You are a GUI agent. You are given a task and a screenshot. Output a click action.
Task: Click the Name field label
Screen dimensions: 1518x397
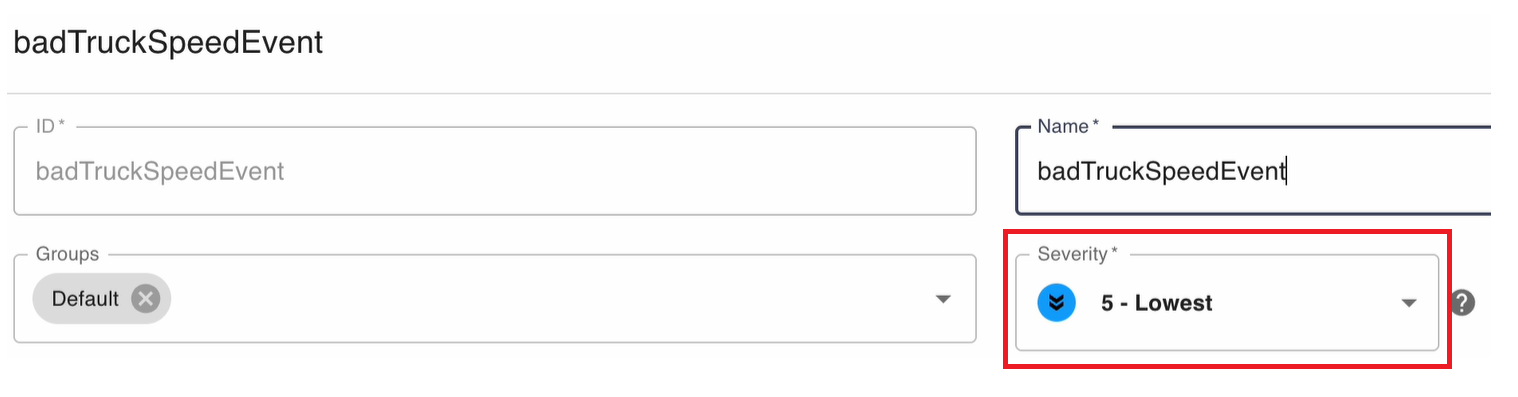(1068, 127)
